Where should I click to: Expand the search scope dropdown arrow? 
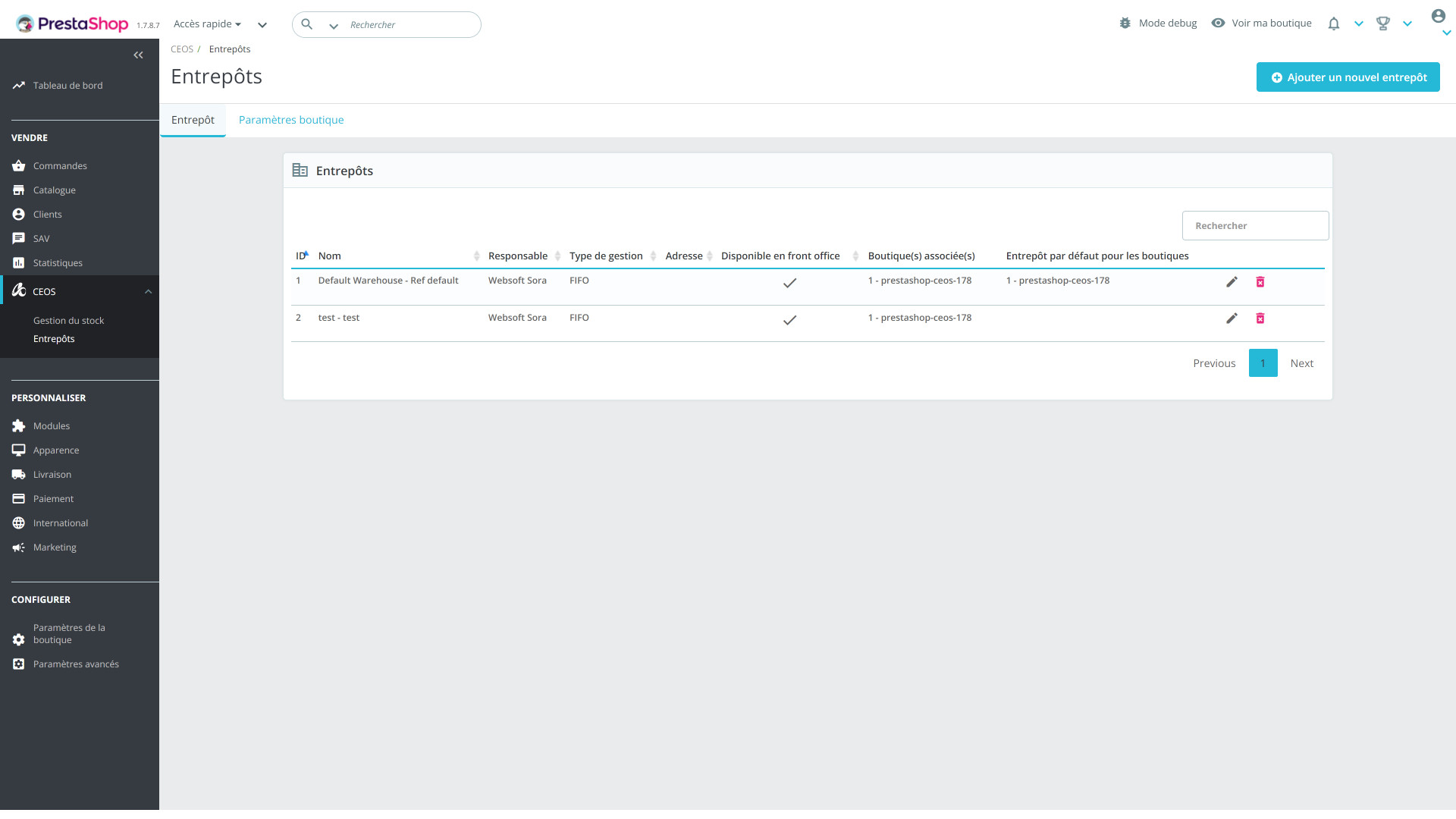[333, 26]
